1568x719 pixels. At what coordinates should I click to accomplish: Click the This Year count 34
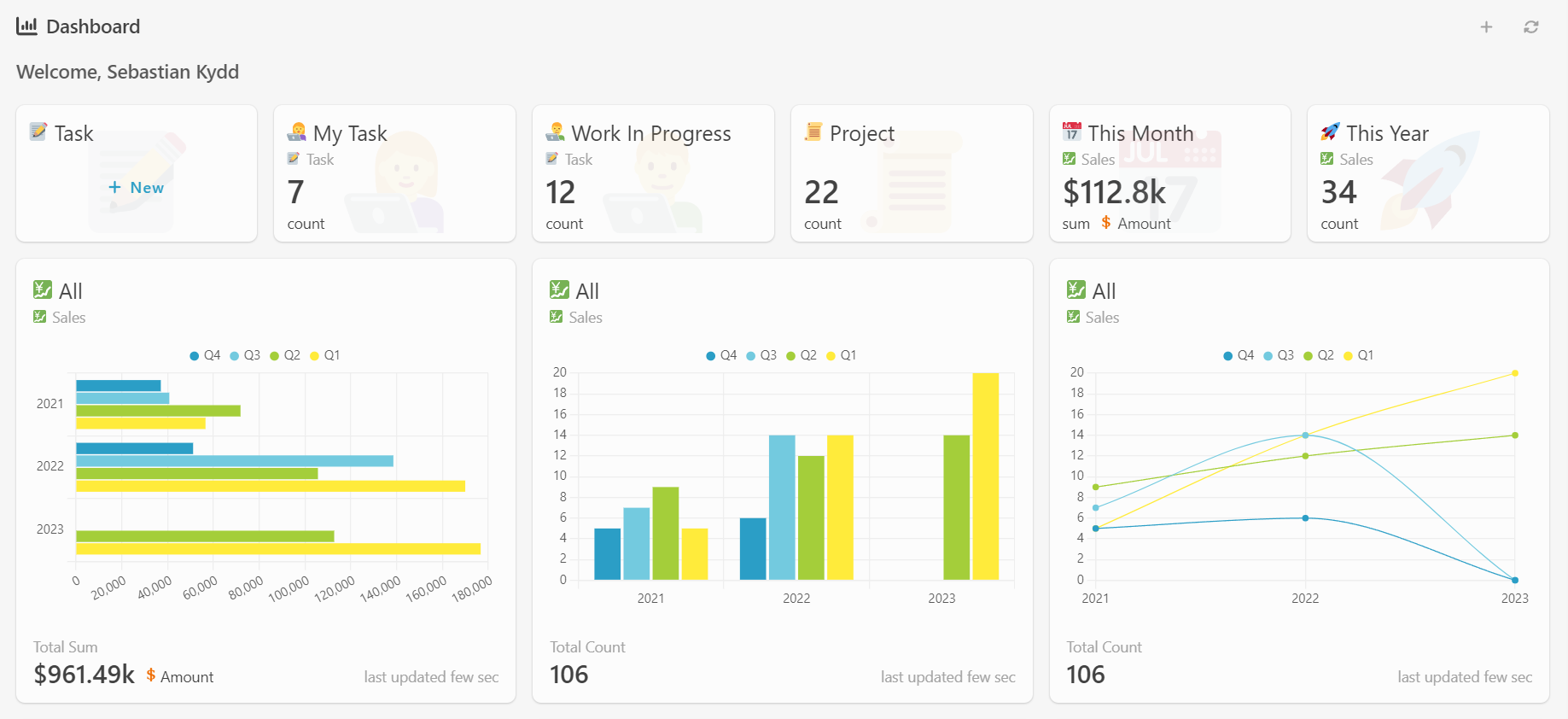(x=1338, y=192)
